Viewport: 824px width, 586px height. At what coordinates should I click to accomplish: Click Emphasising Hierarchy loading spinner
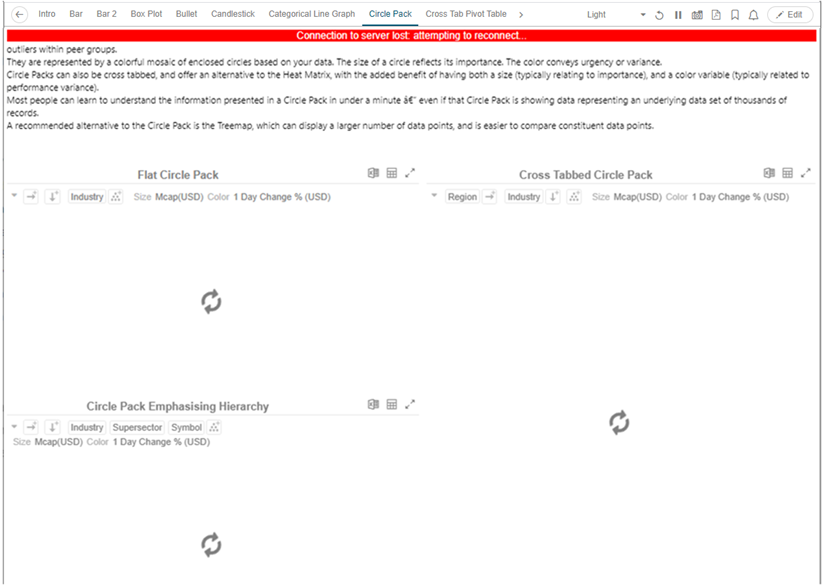point(211,545)
